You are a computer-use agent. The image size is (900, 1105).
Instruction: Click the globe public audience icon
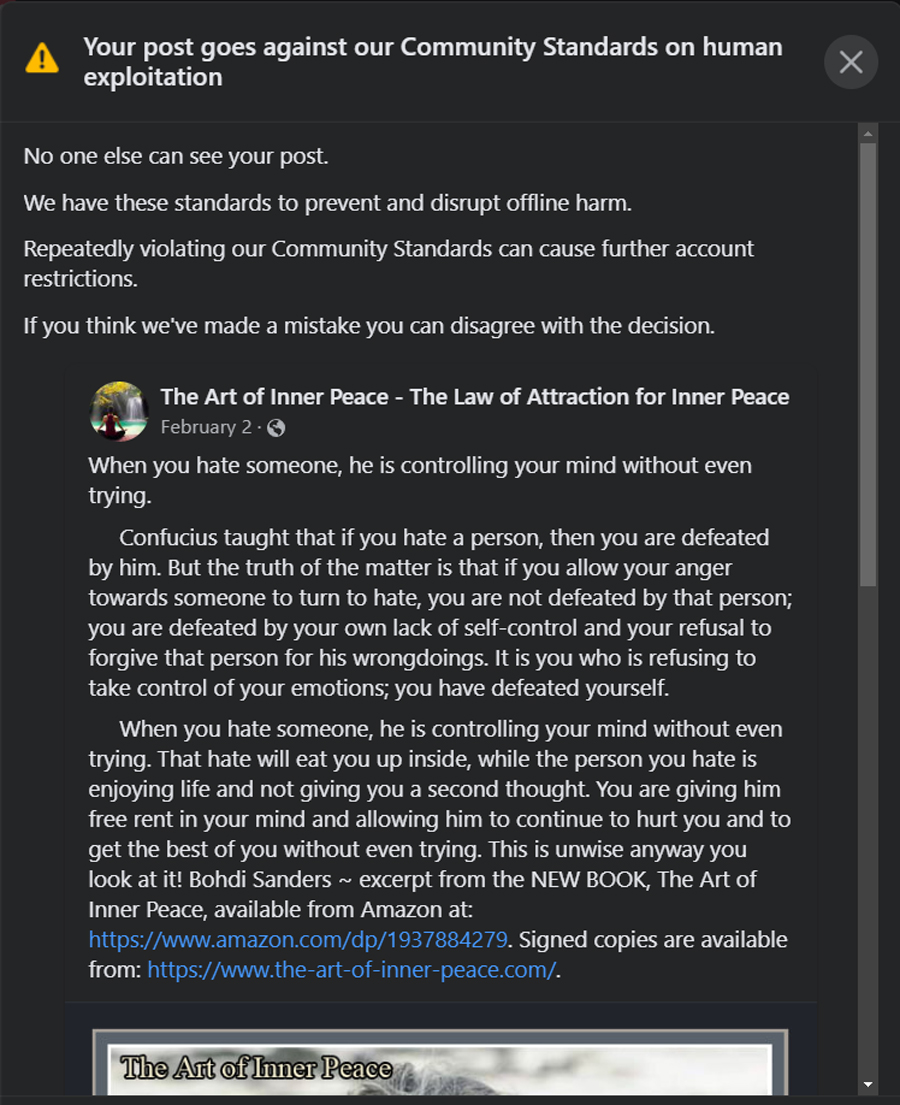pos(276,428)
